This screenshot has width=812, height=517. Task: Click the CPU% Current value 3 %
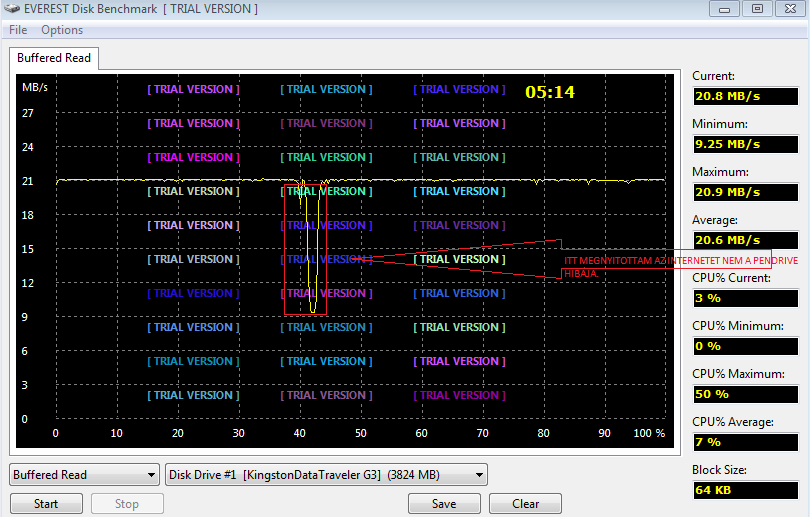[746, 298]
